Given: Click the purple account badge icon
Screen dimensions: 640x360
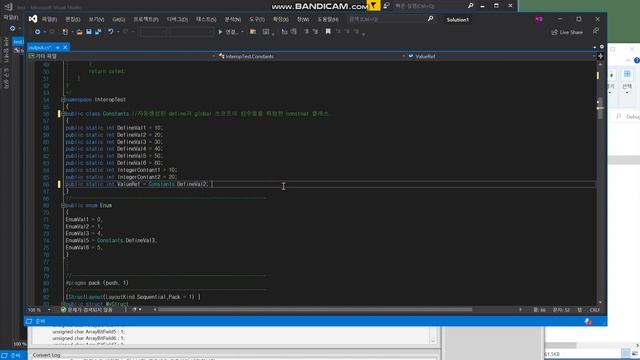Looking at the screenshot, I should pos(539,19).
